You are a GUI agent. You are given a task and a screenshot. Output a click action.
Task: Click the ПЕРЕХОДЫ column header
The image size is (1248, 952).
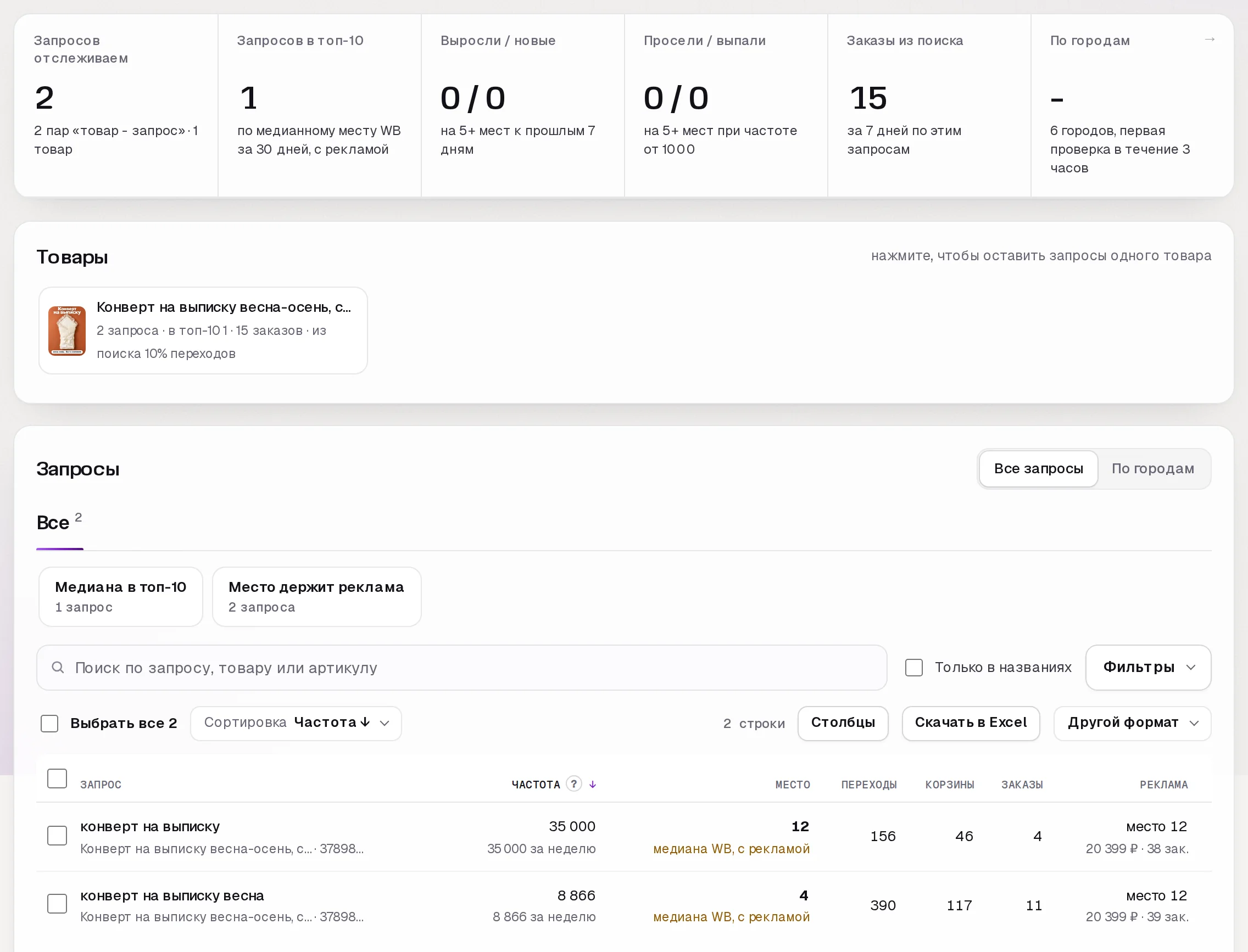[x=868, y=785]
